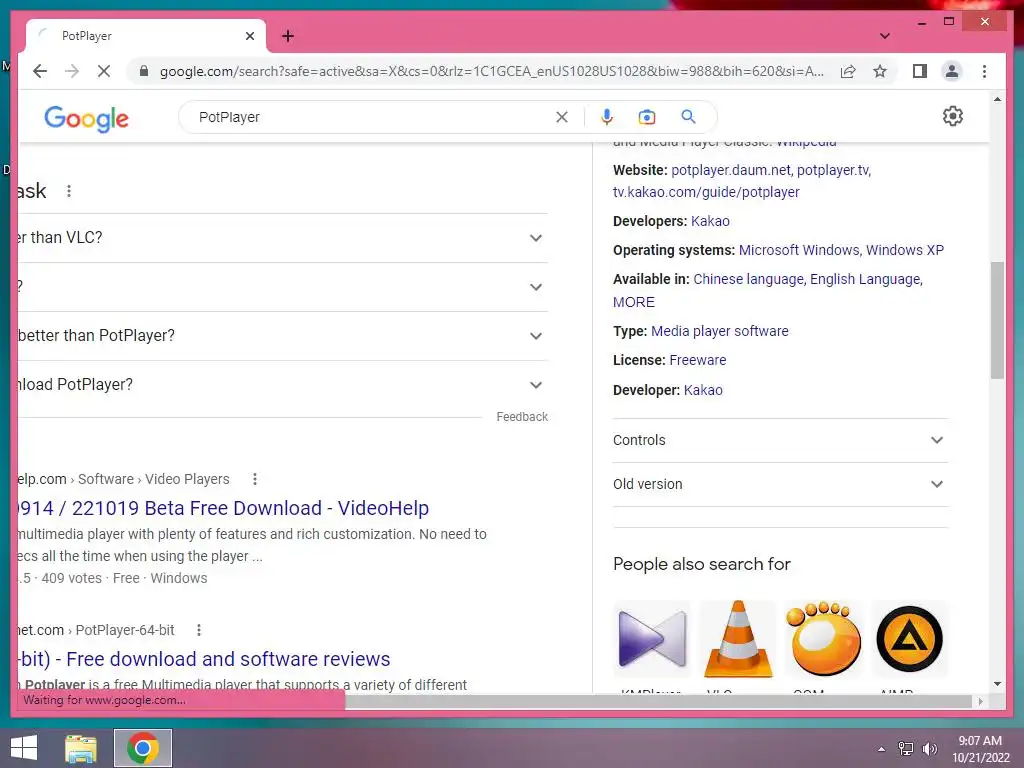Show hidden system tray icons
Screen dimensions: 1024x768
[x=882, y=749]
